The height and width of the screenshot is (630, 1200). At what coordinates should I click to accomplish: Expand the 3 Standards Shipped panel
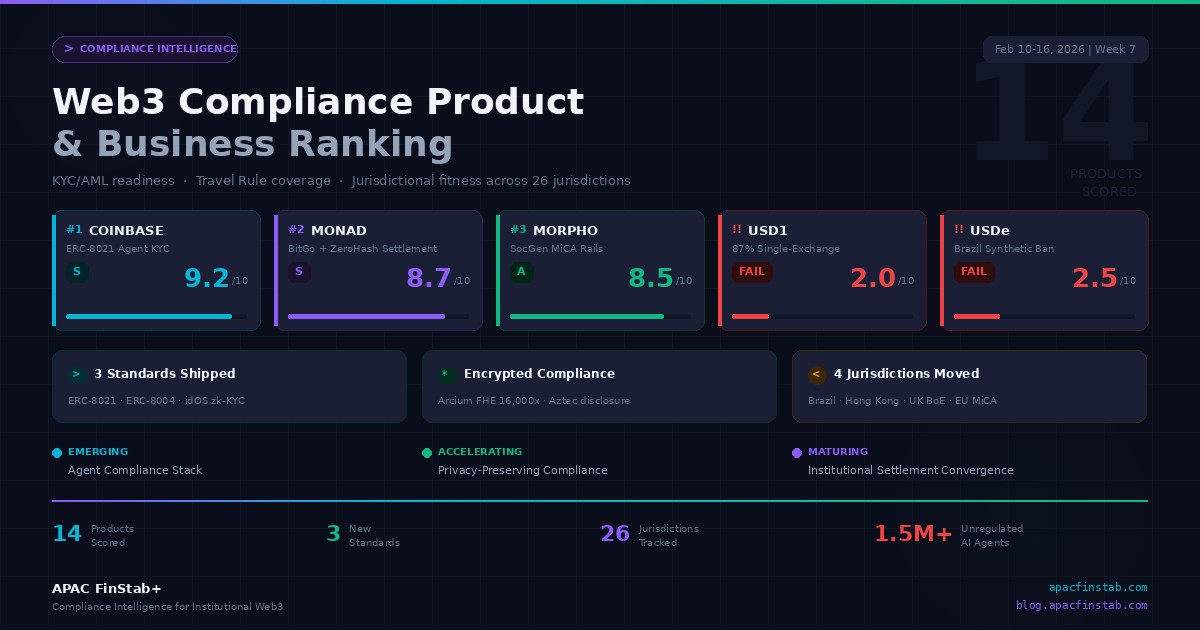pyautogui.click(x=229, y=386)
